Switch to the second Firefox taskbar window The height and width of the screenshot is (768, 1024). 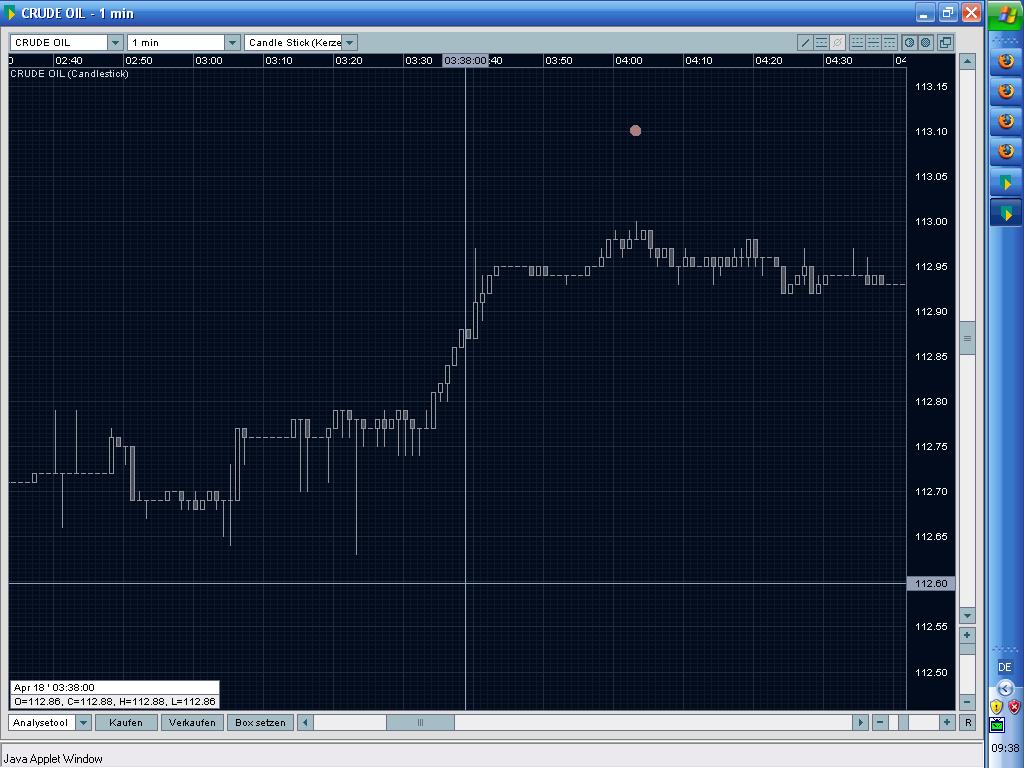point(1006,91)
